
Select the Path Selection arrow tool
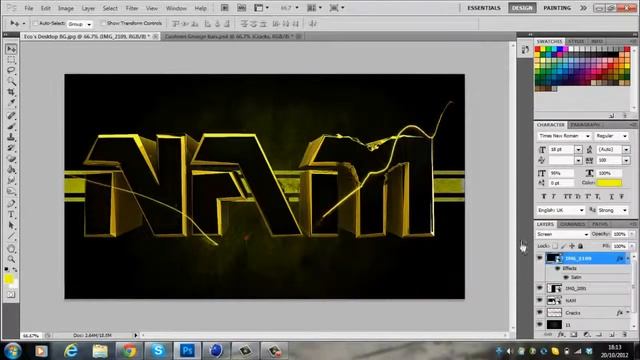coord(11,225)
